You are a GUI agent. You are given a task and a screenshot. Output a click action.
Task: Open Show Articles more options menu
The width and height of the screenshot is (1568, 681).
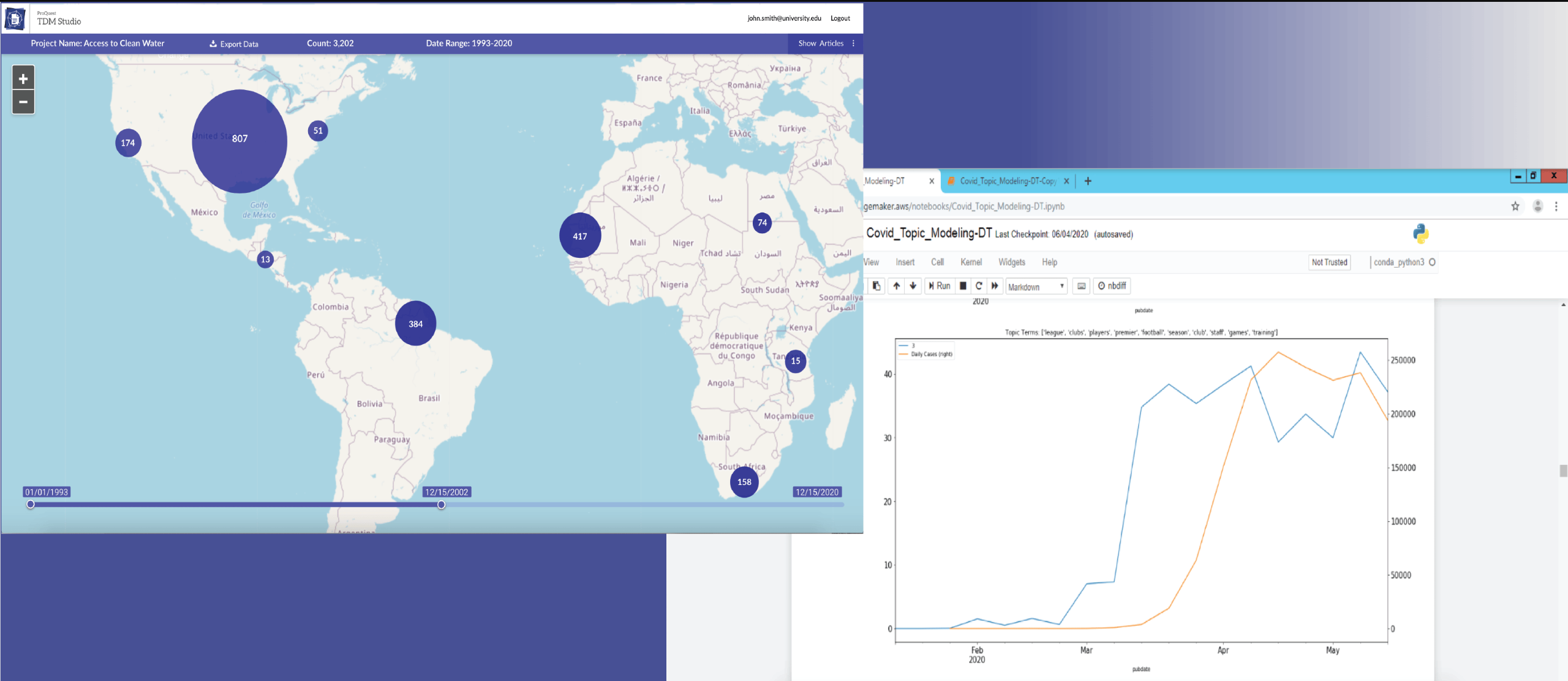853,43
